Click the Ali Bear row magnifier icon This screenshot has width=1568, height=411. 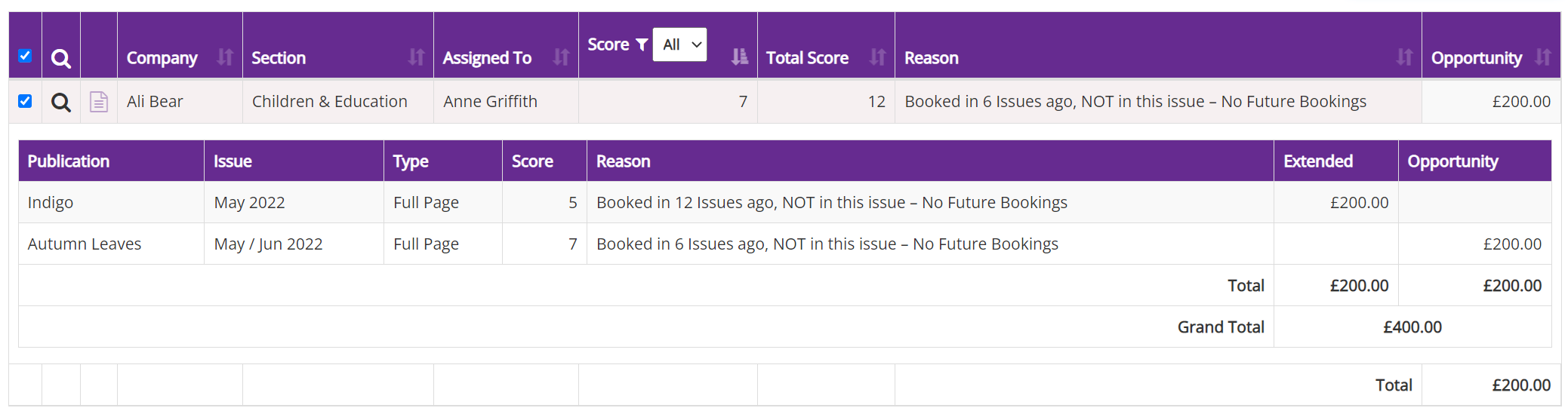coord(61,102)
